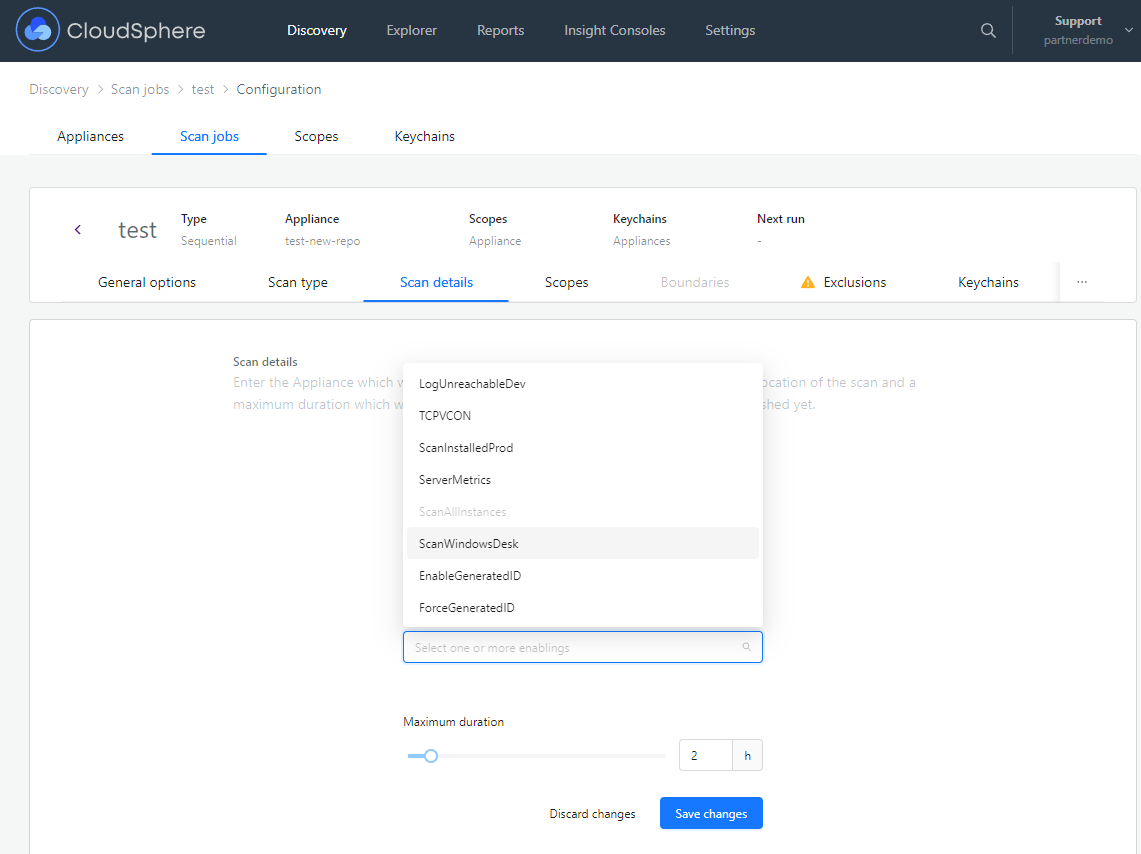Click the CloudSphere logo icon
Viewport: 1141px width, 854px height.
(x=37, y=30)
